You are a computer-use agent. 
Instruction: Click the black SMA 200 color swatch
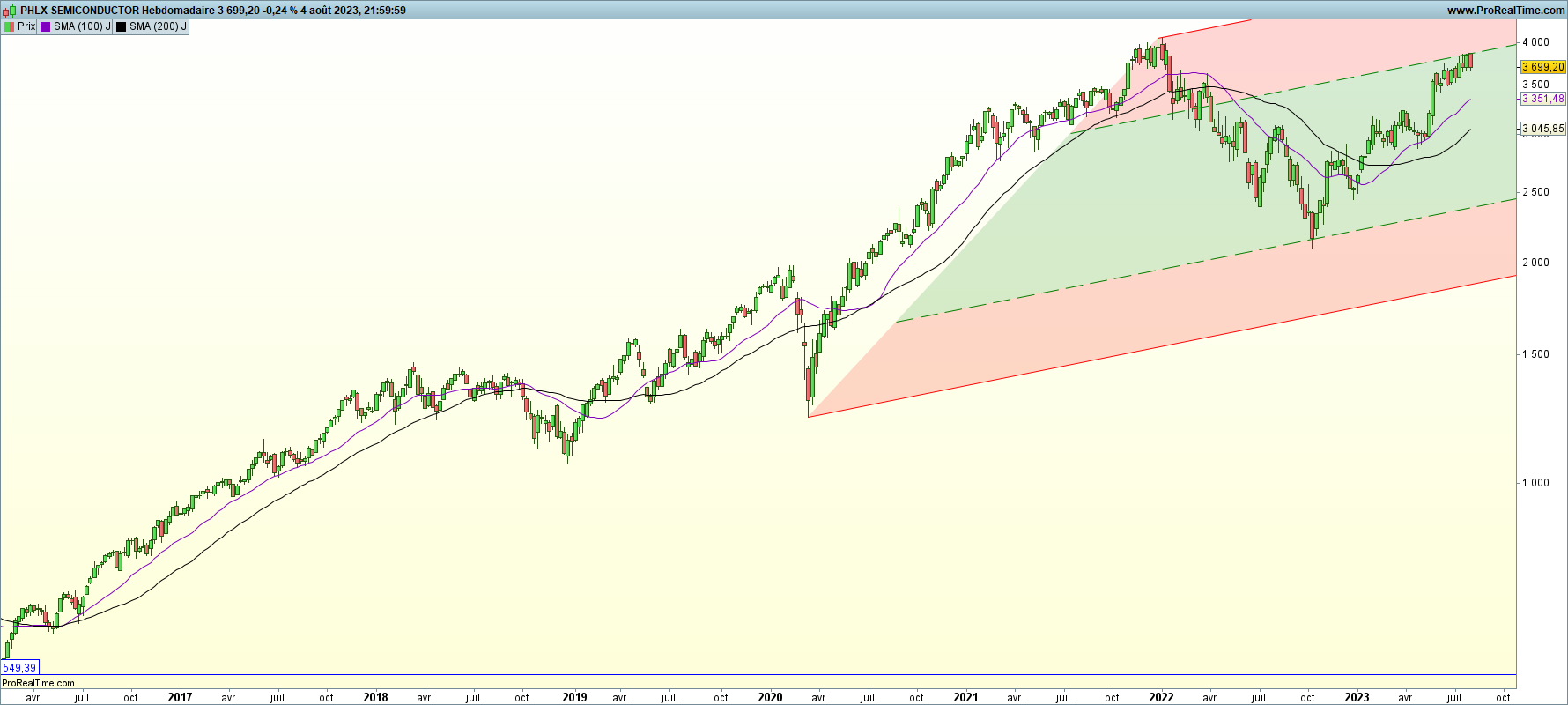tap(122, 26)
